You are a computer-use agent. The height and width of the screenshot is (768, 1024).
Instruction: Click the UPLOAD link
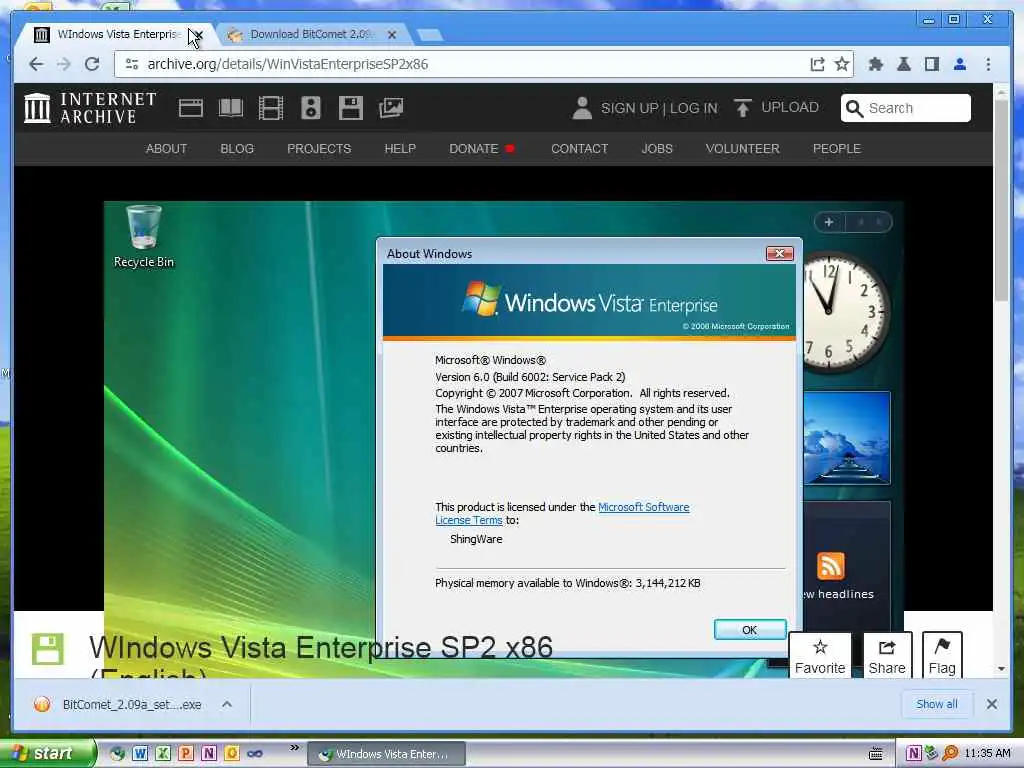click(790, 107)
